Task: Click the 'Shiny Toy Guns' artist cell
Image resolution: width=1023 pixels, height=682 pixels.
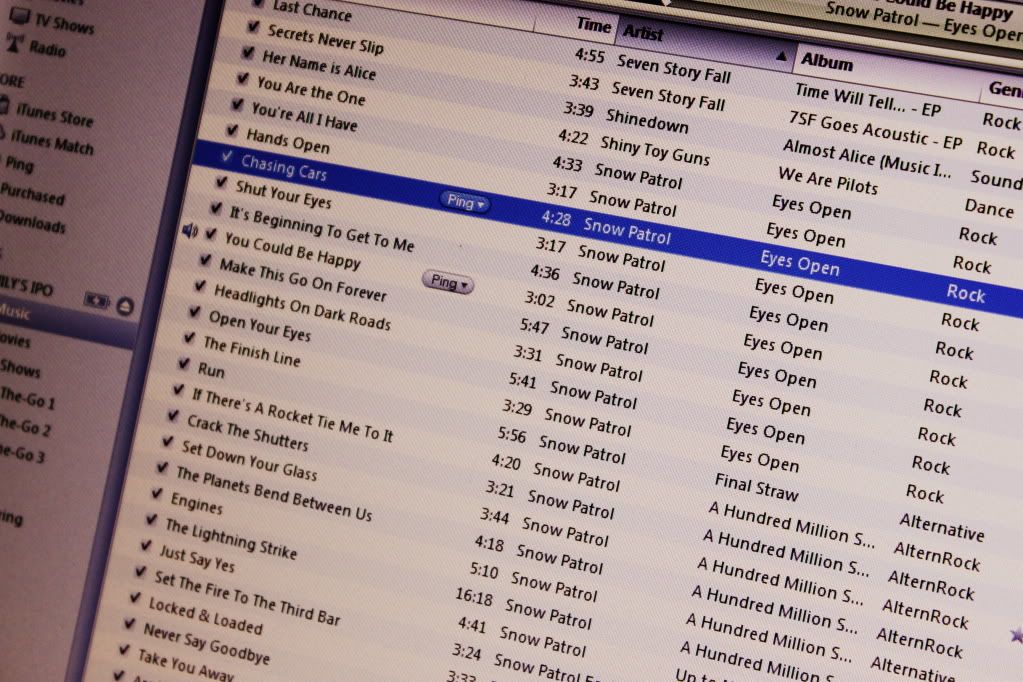Action: point(655,150)
